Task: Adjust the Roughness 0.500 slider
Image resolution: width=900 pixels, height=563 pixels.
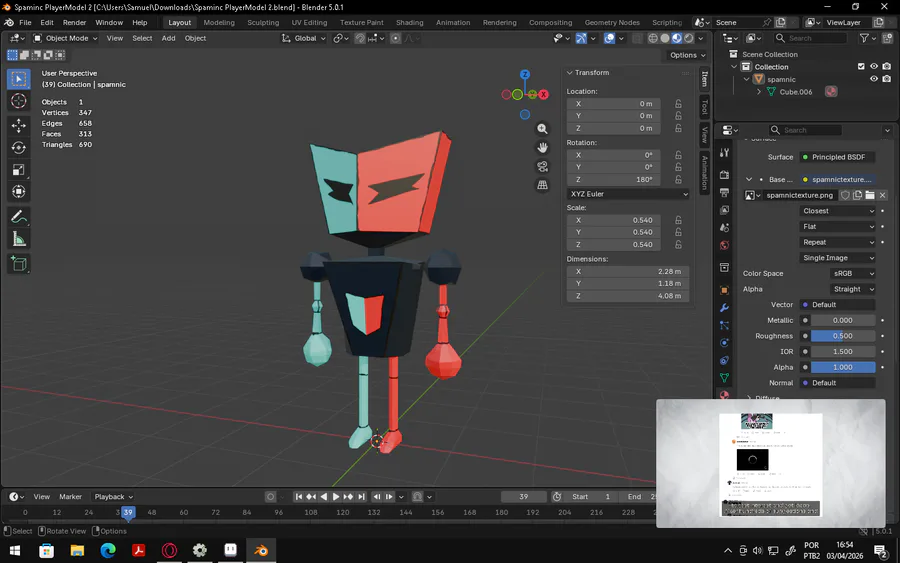Action: coord(843,336)
